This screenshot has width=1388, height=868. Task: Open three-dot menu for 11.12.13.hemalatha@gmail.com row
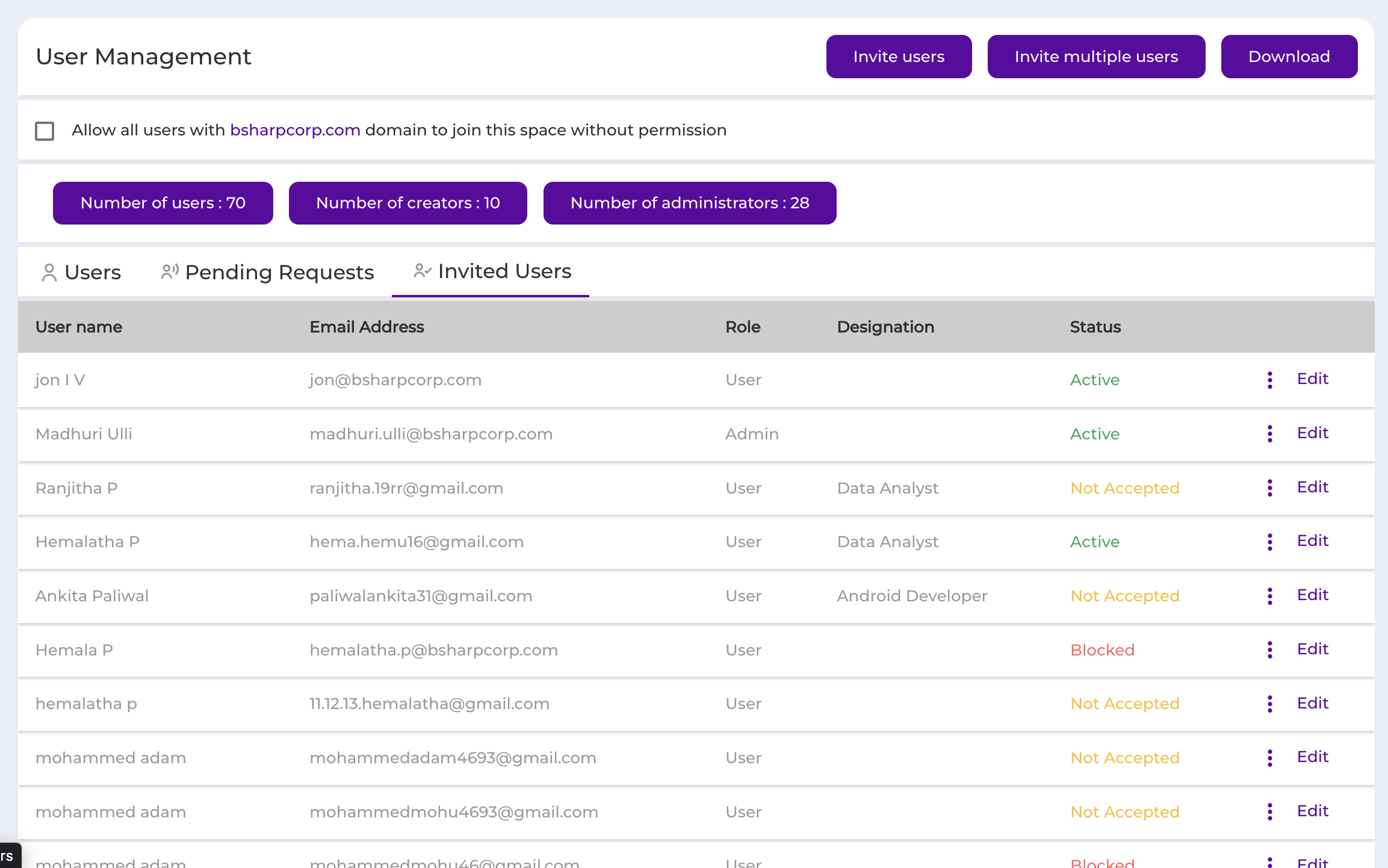click(x=1270, y=704)
